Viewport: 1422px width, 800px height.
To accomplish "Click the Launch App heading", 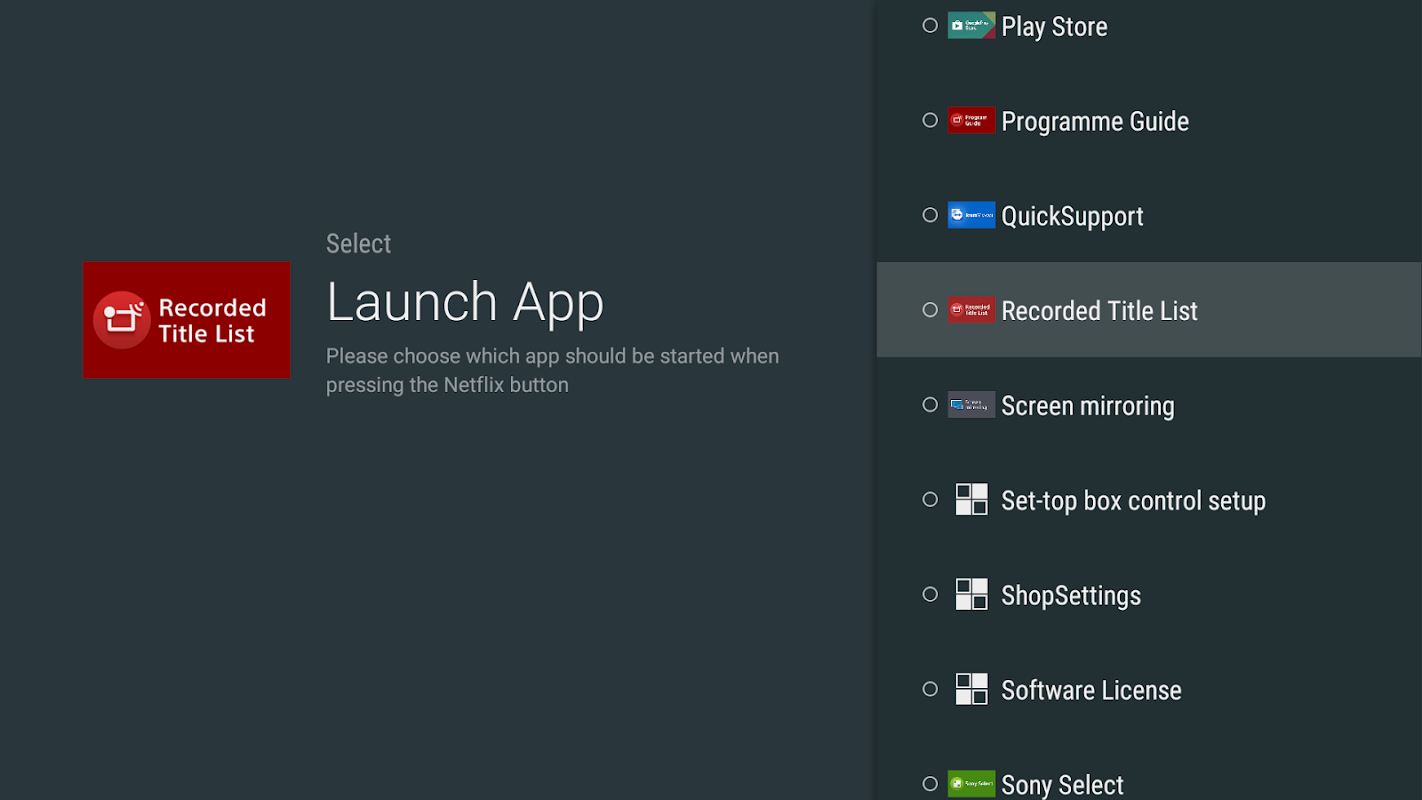I will 465,302.
